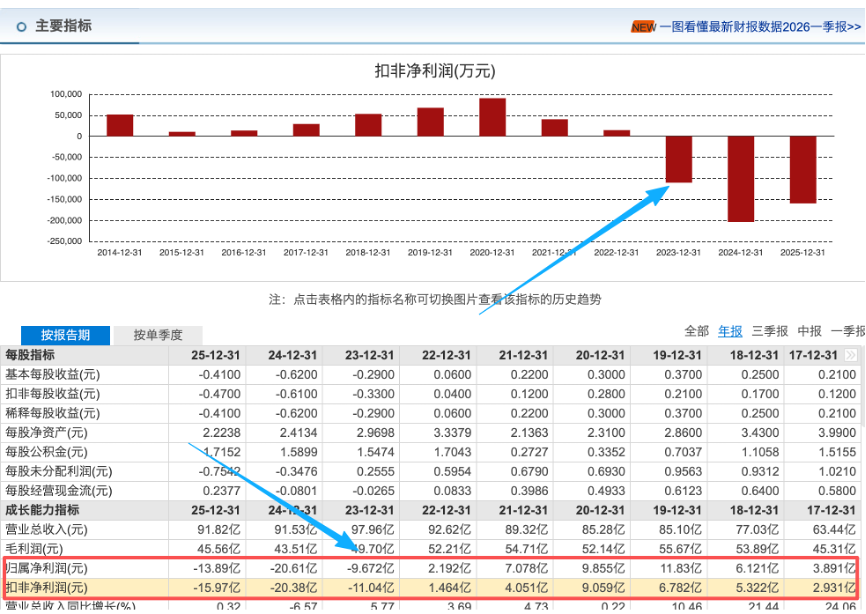This screenshot has height=614, width=866.
Task: Click the -150,000 y-axis label
Action: (64, 199)
